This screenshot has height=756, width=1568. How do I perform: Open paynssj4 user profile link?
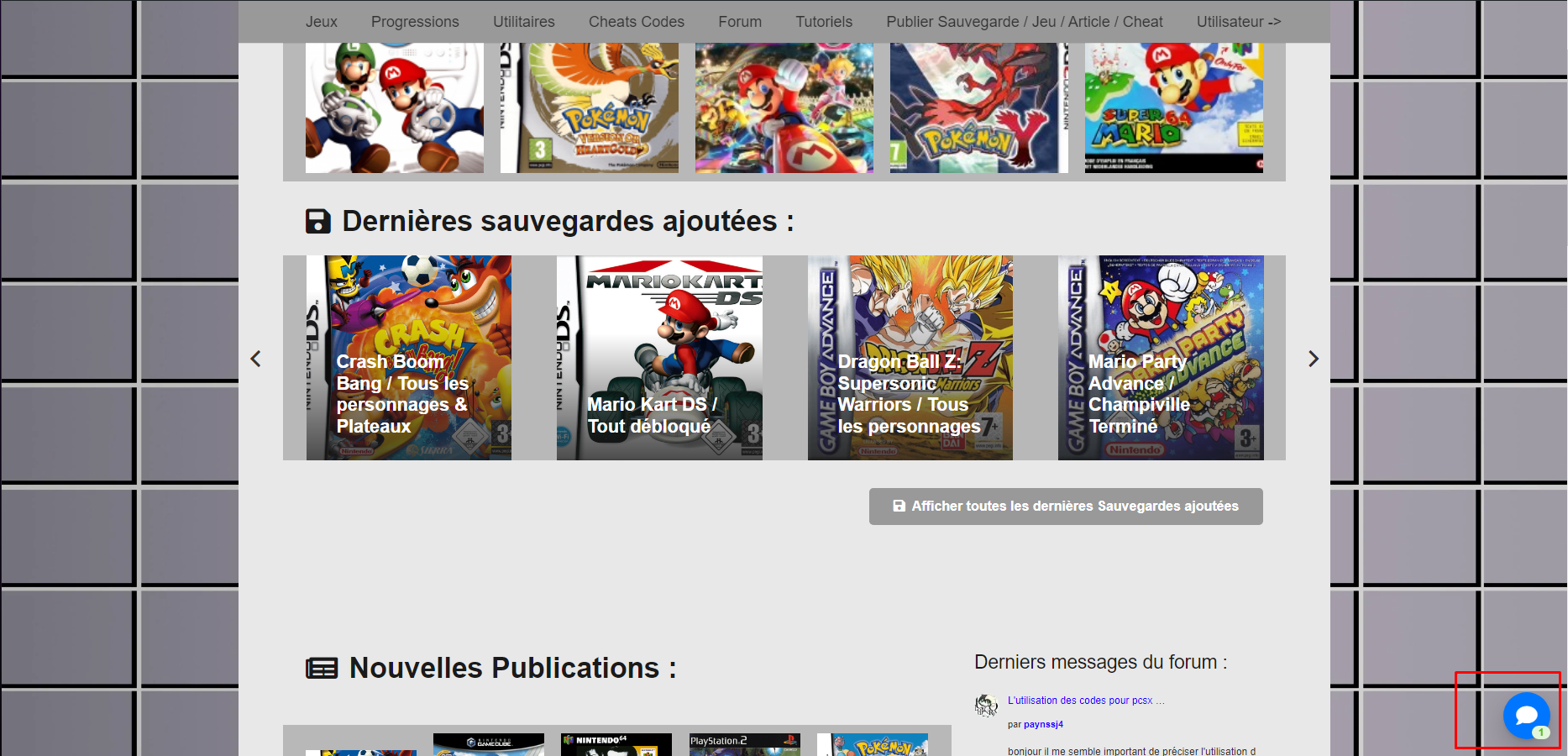[1043, 724]
